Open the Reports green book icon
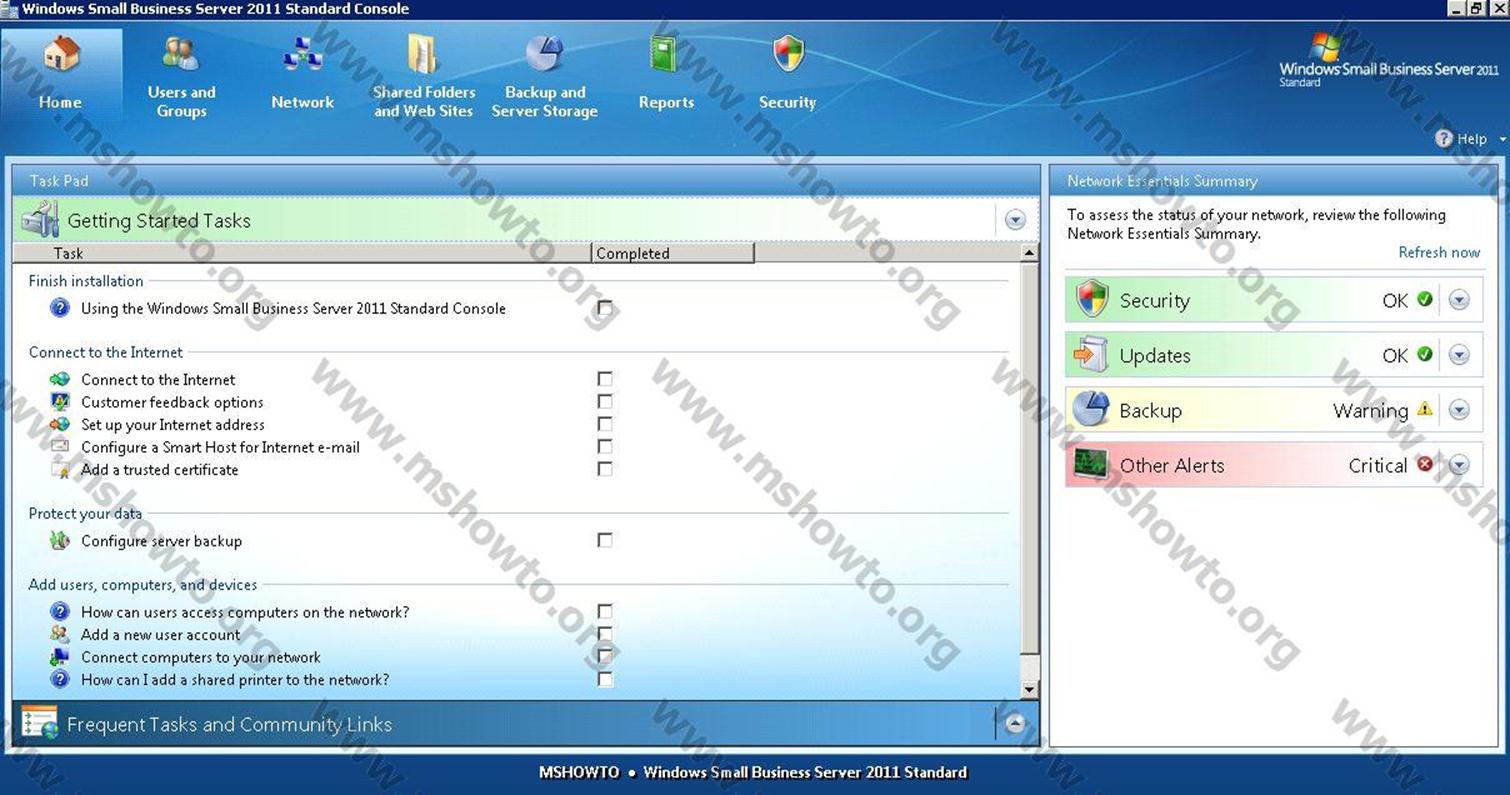Image resolution: width=1510 pixels, height=795 pixels. coord(664,53)
